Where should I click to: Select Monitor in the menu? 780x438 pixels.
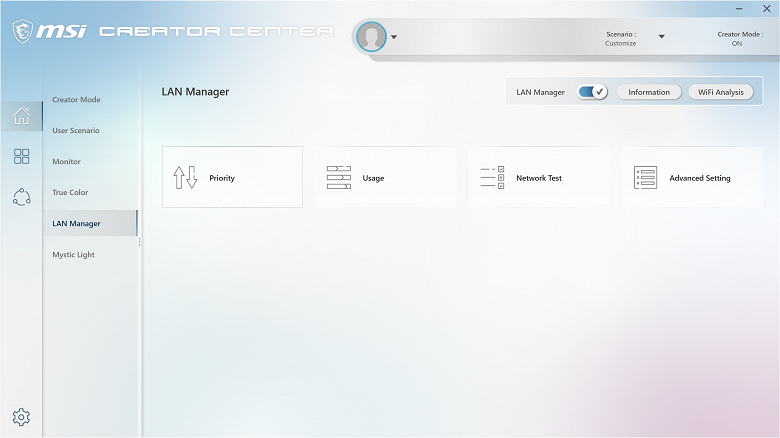coord(66,161)
